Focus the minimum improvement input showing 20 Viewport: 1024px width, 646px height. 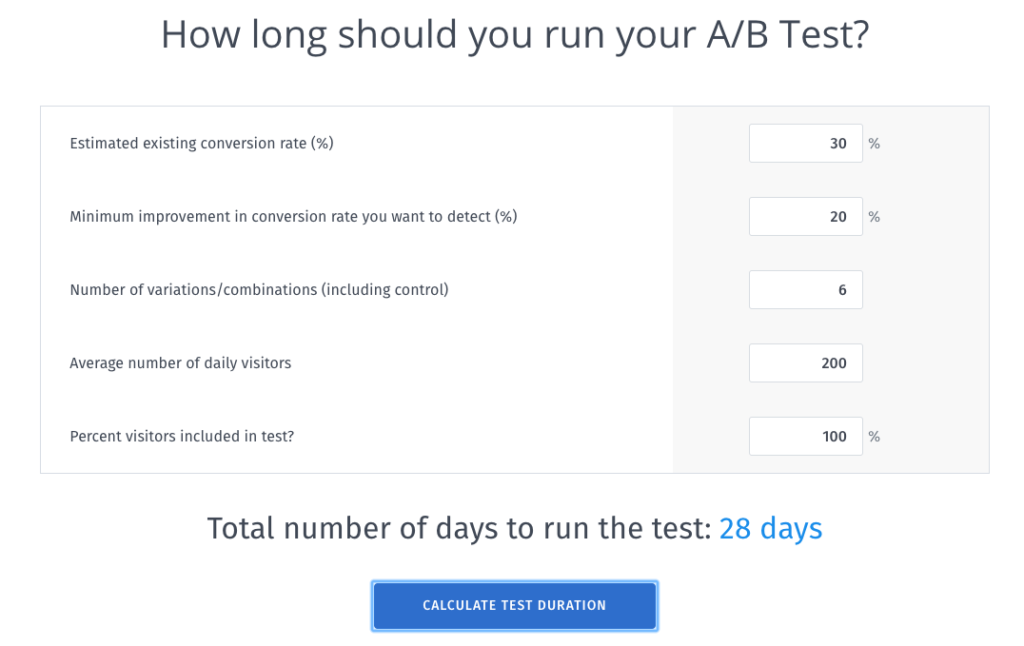805,217
